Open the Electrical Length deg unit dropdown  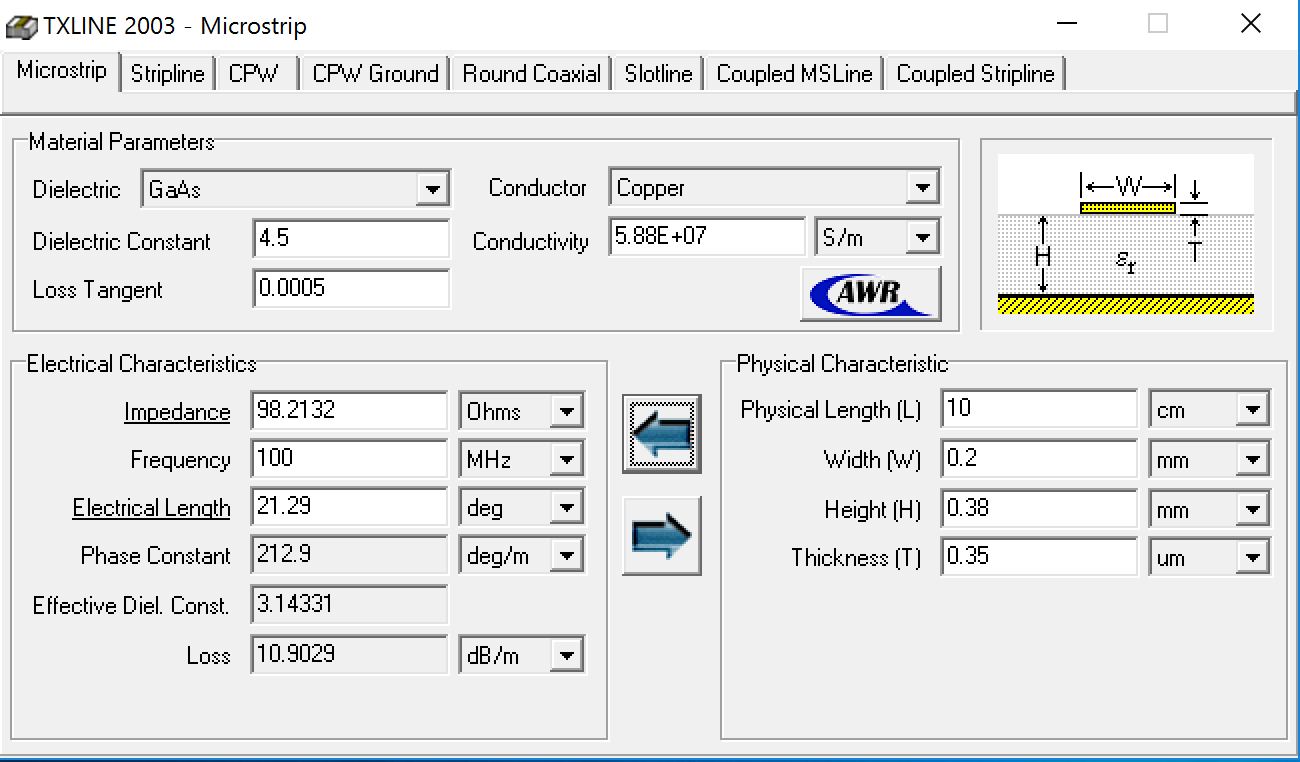click(566, 507)
